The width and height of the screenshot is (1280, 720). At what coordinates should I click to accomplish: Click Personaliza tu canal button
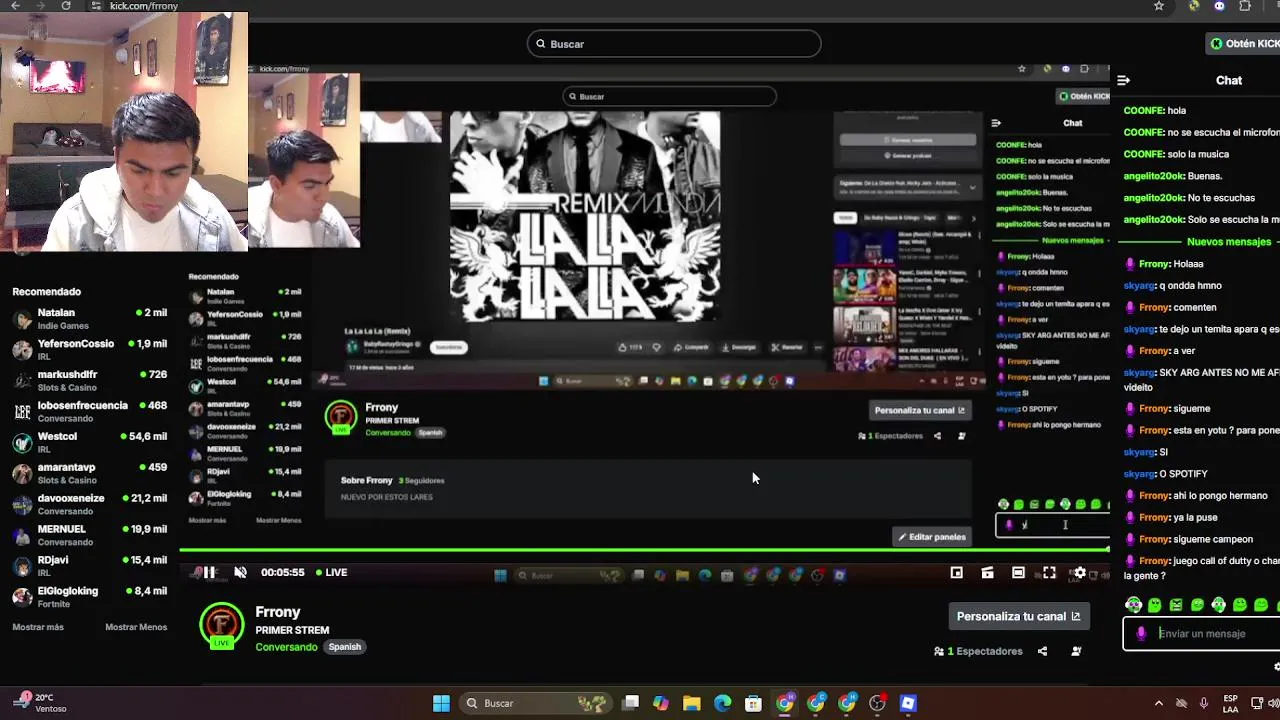[x=1018, y=616]
